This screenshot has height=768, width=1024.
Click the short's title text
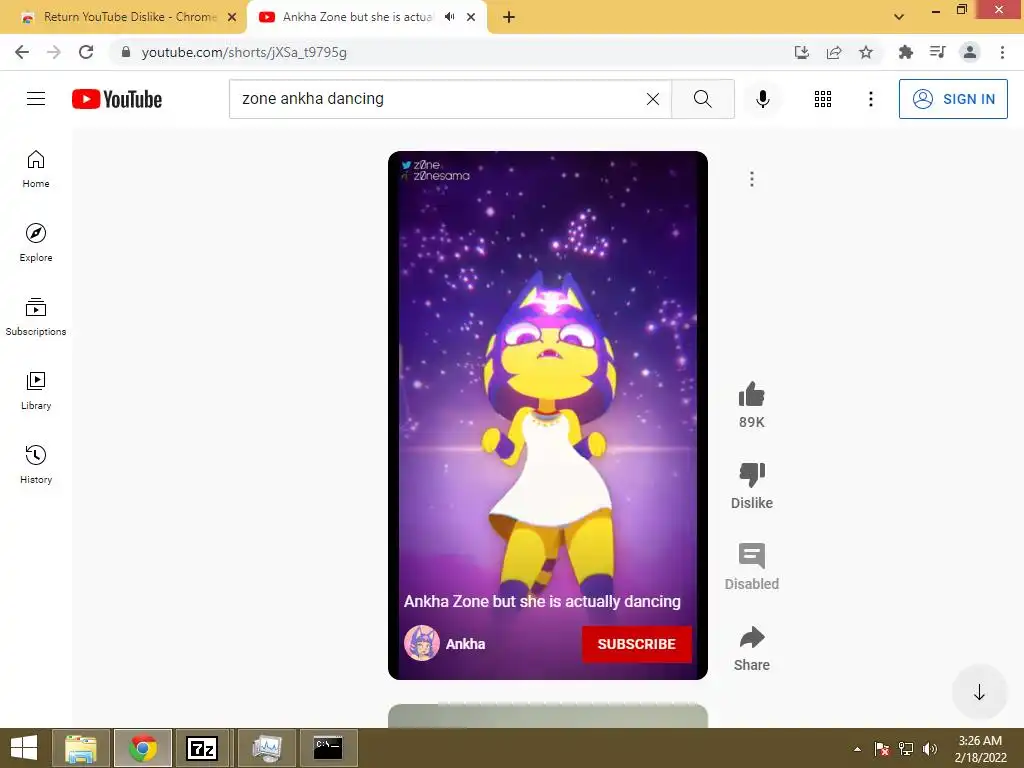click(542, 601)
